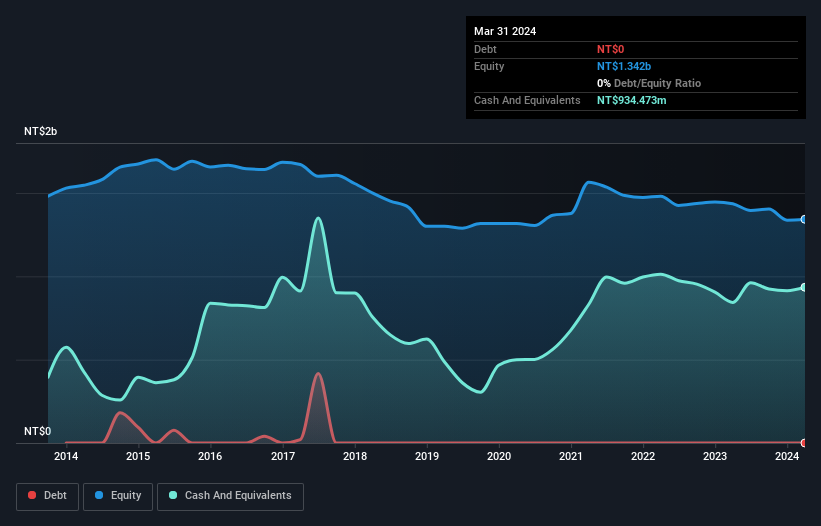Click the 2017 cash peak on chart
The height and width of the screenshot is (526, 821).
tap(318, 218)
